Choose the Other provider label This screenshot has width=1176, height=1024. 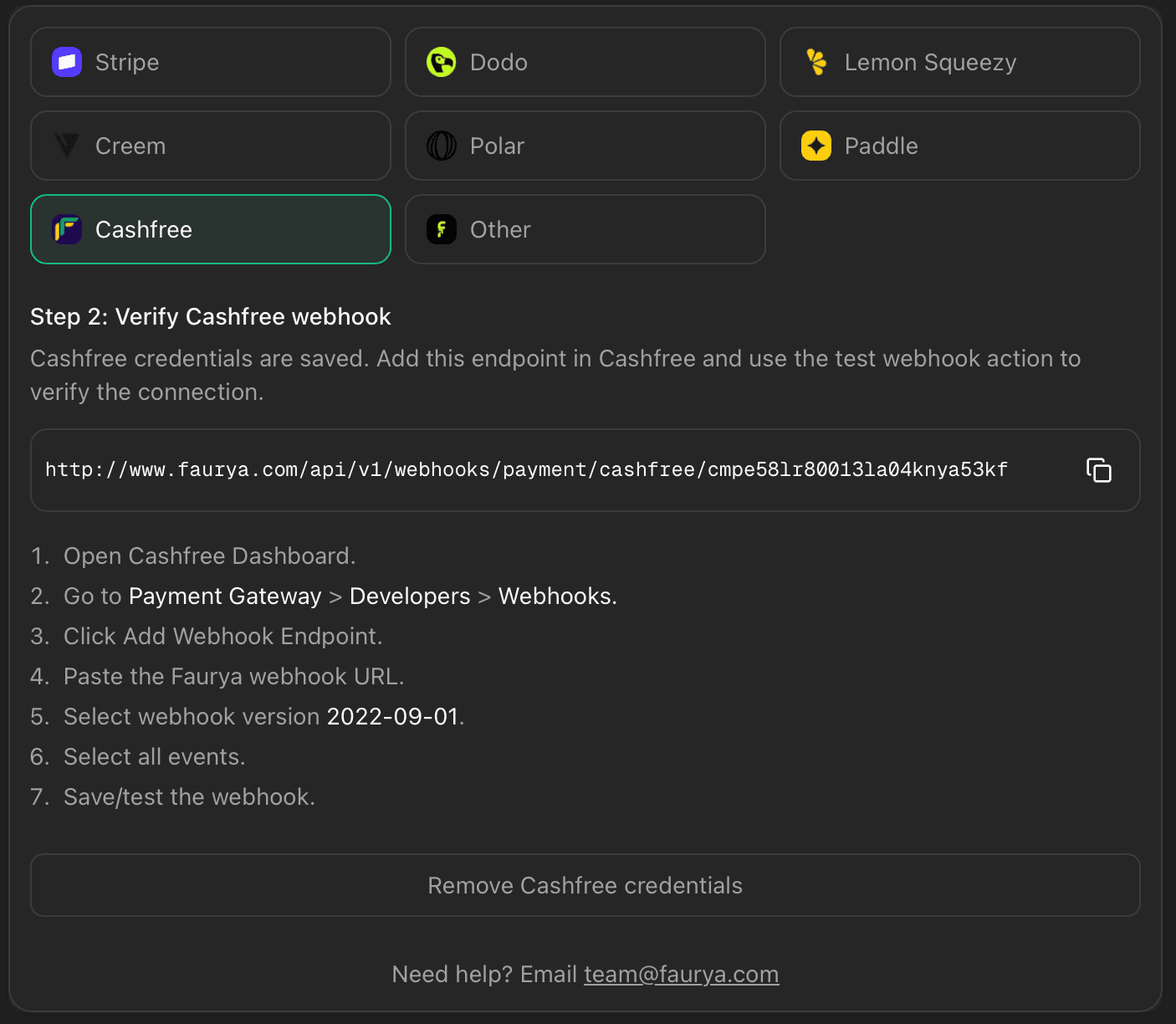click(500, 229)
